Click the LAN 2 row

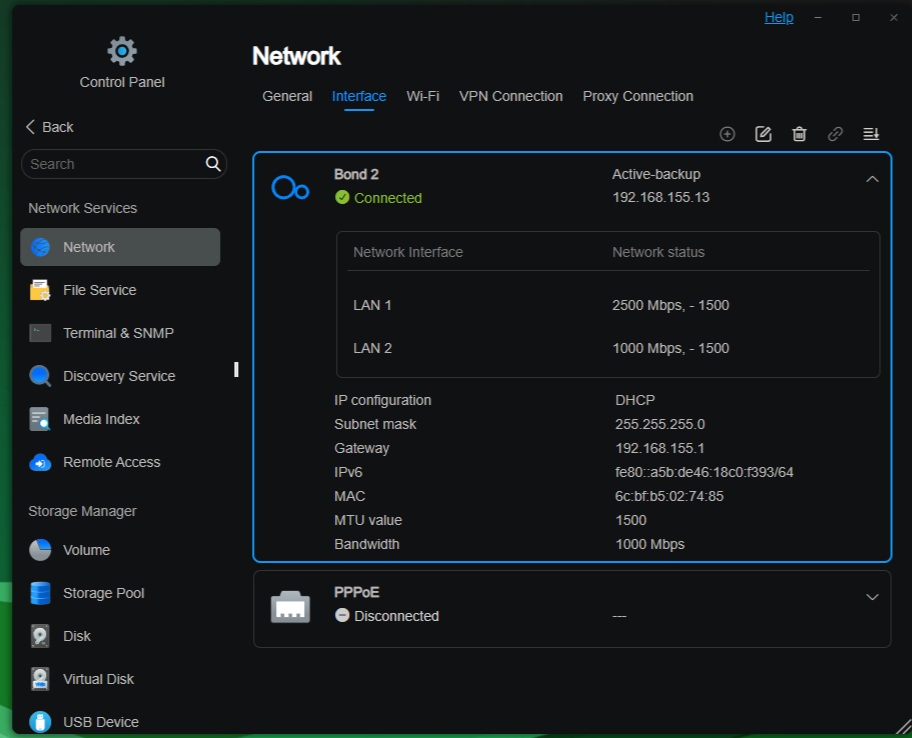(x=608, y=348)
